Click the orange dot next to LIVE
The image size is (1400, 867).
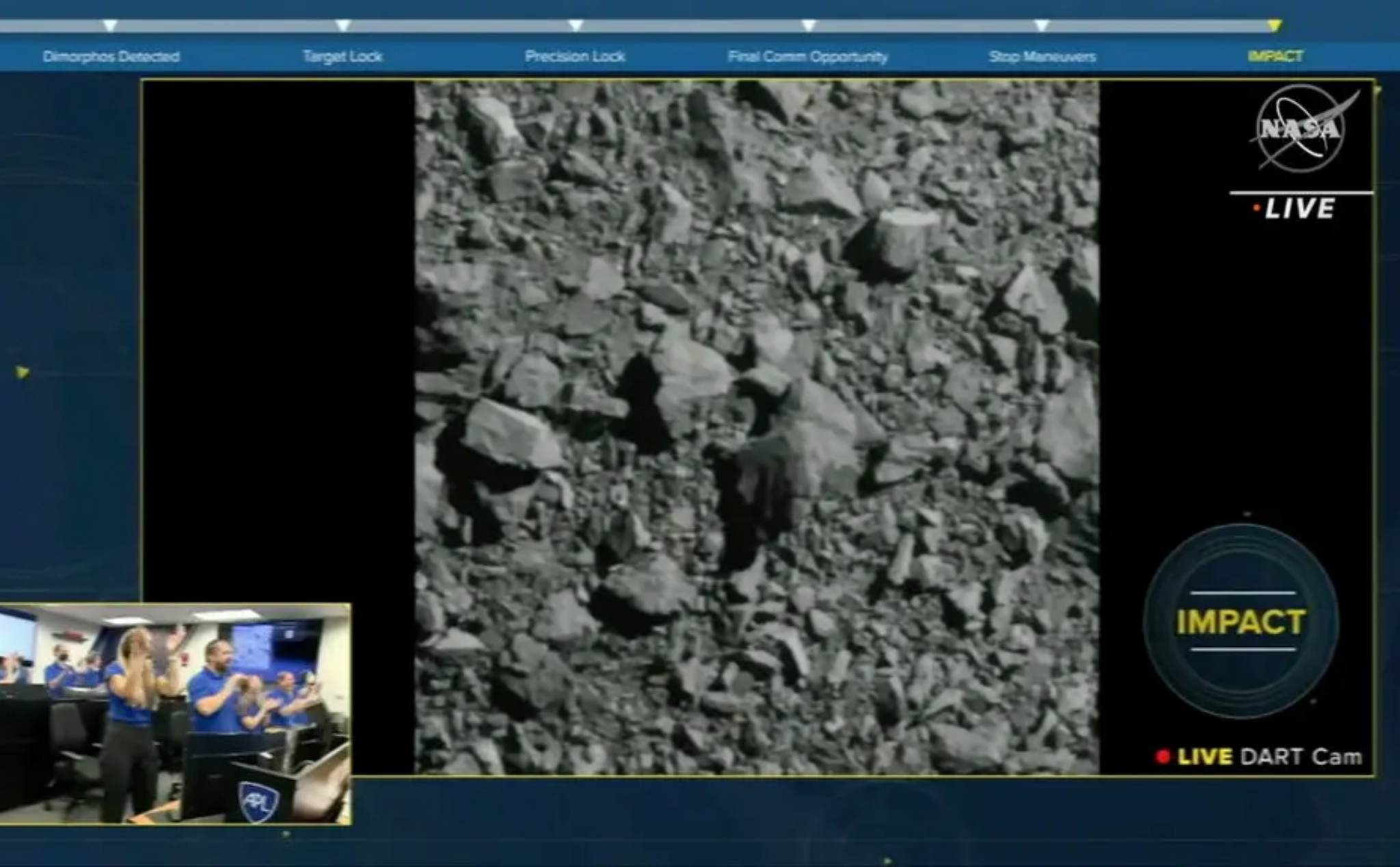(x=1256, y=208)
